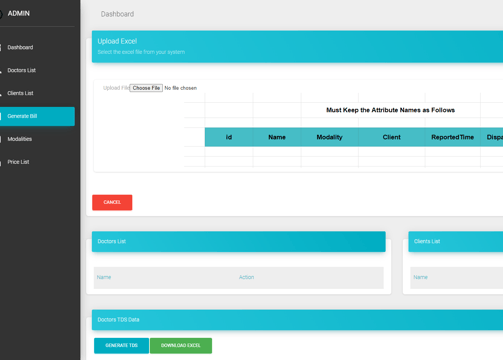503x360 pixels.
Task: Open Doctors List in the sidebar
Action: [x=21, y=70]
